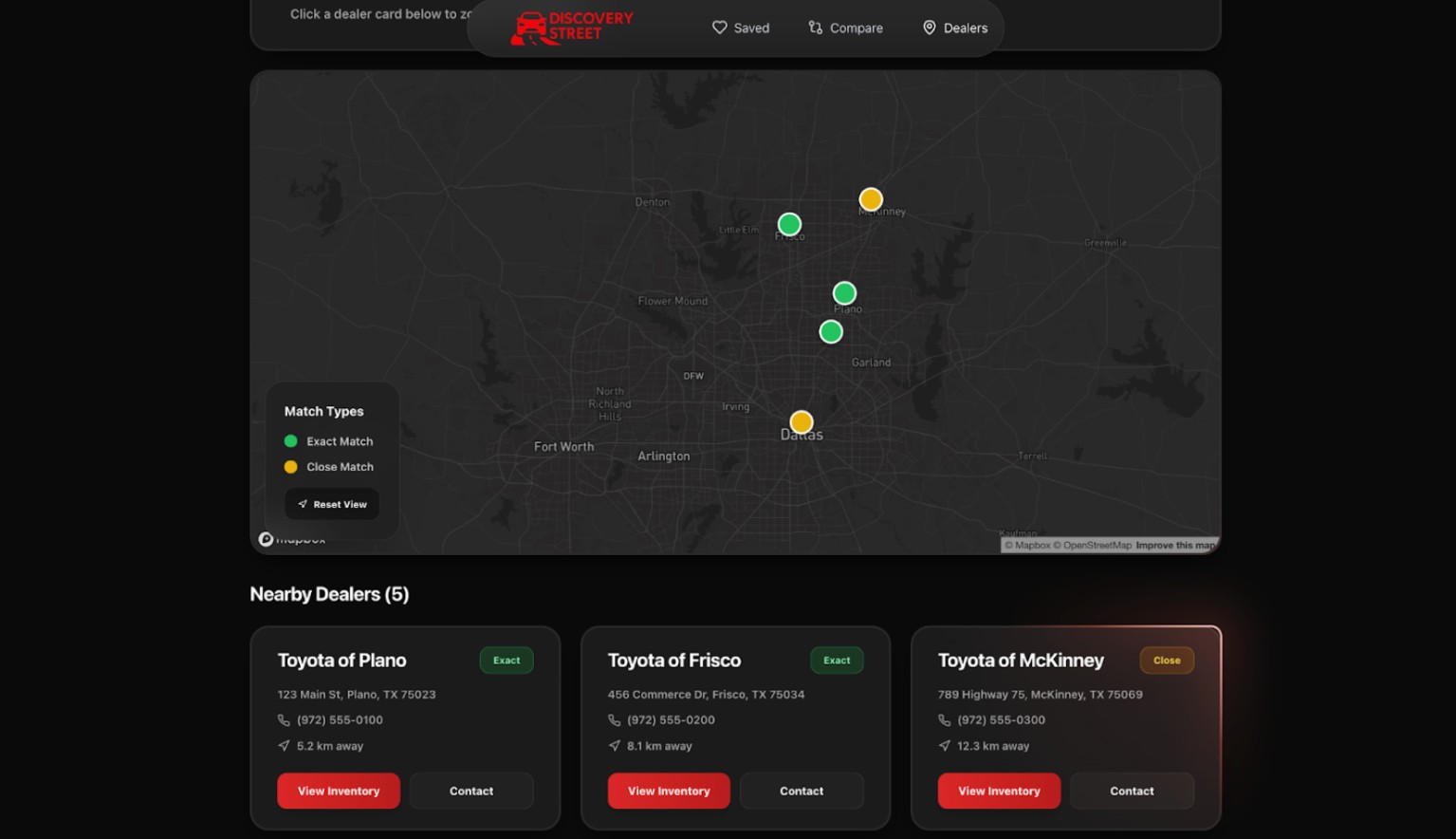Screen dimensions: 1456x839
Task: Contact Toyota of Frisco
Action: click(x=802, y=791)
